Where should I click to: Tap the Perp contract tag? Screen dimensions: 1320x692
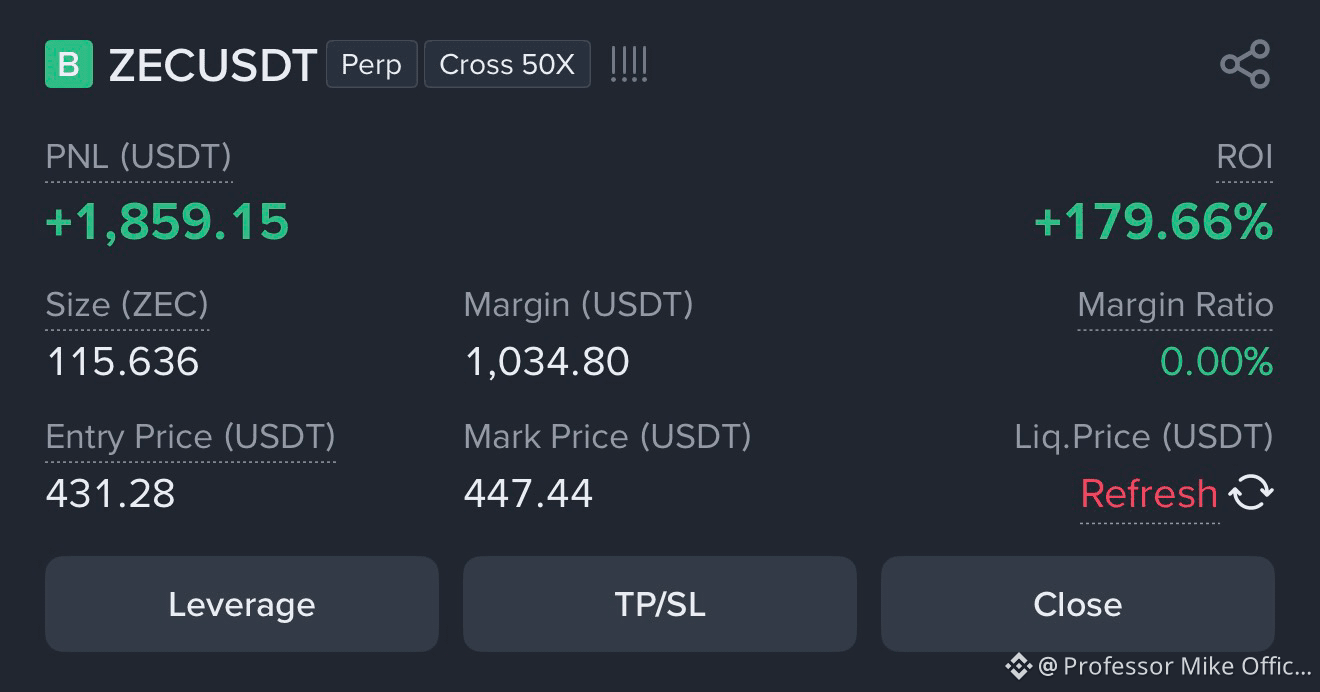pos(371,65)
